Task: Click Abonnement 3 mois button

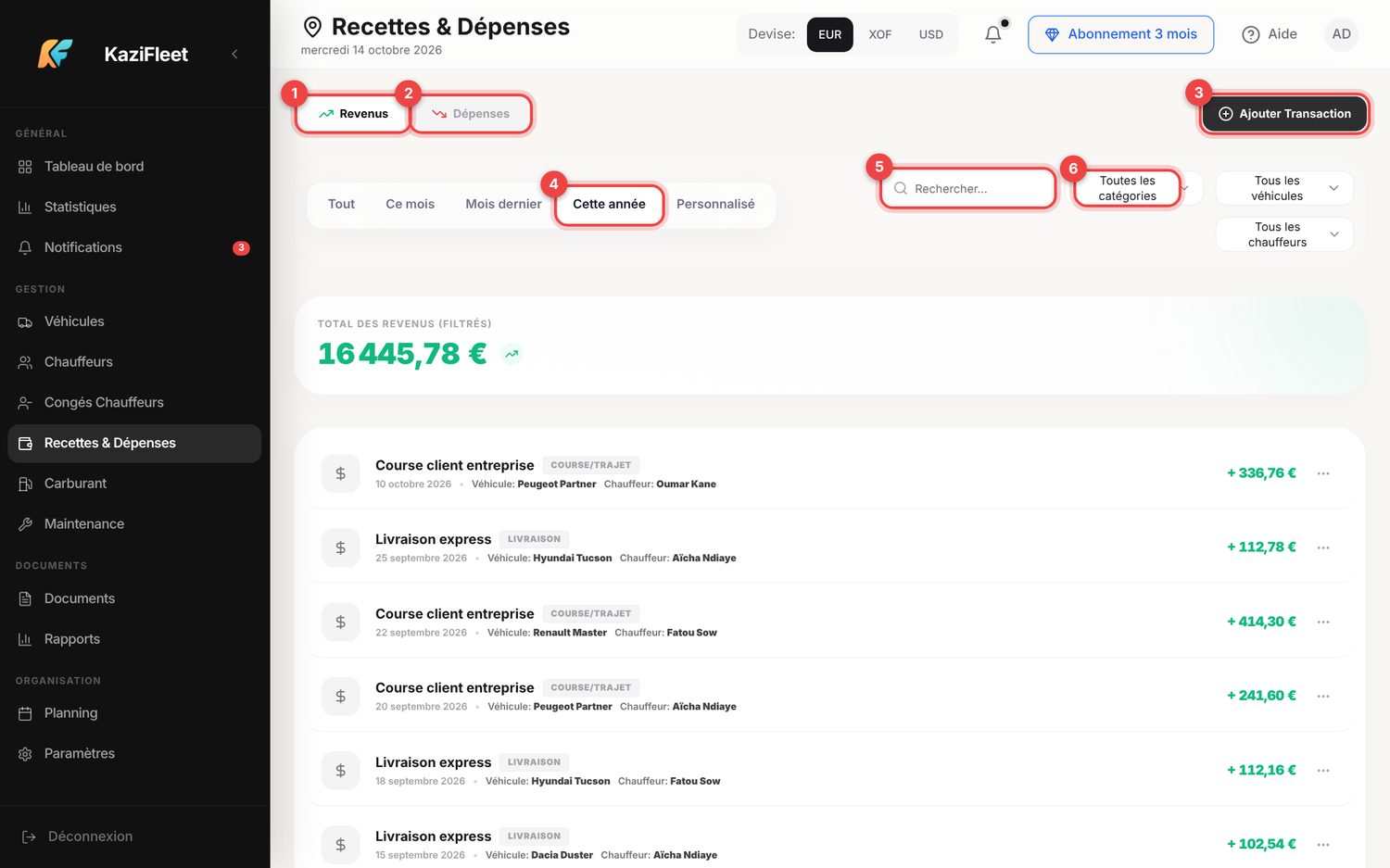Action: click(x=1121, y=34)
